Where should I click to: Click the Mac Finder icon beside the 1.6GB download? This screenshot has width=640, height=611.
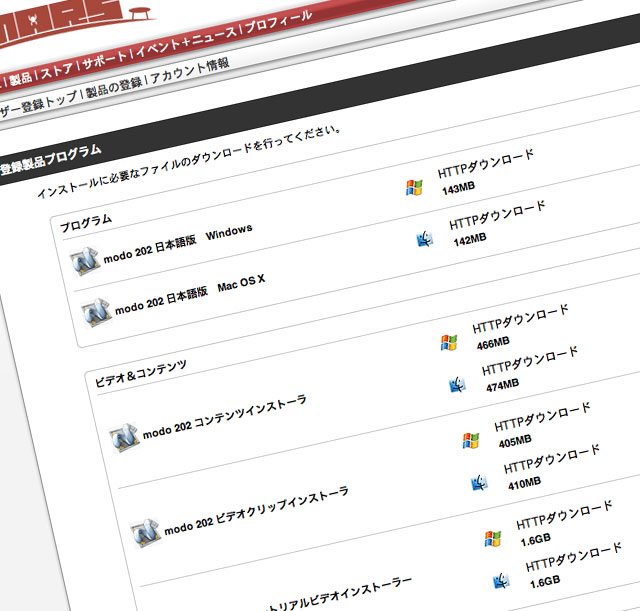point(502,581)
